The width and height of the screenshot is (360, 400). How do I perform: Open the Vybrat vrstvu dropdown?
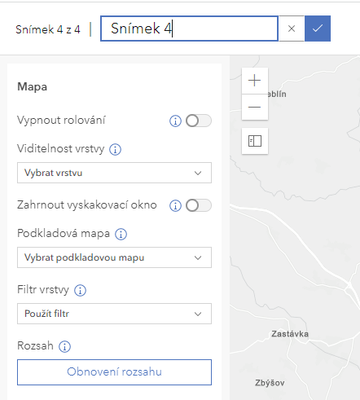click(x=114, y=173)
